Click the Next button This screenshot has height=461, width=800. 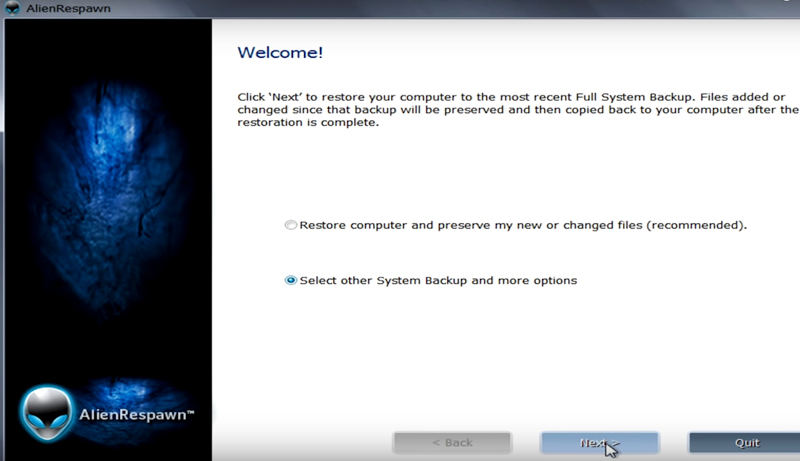click(x=599, y=443)
